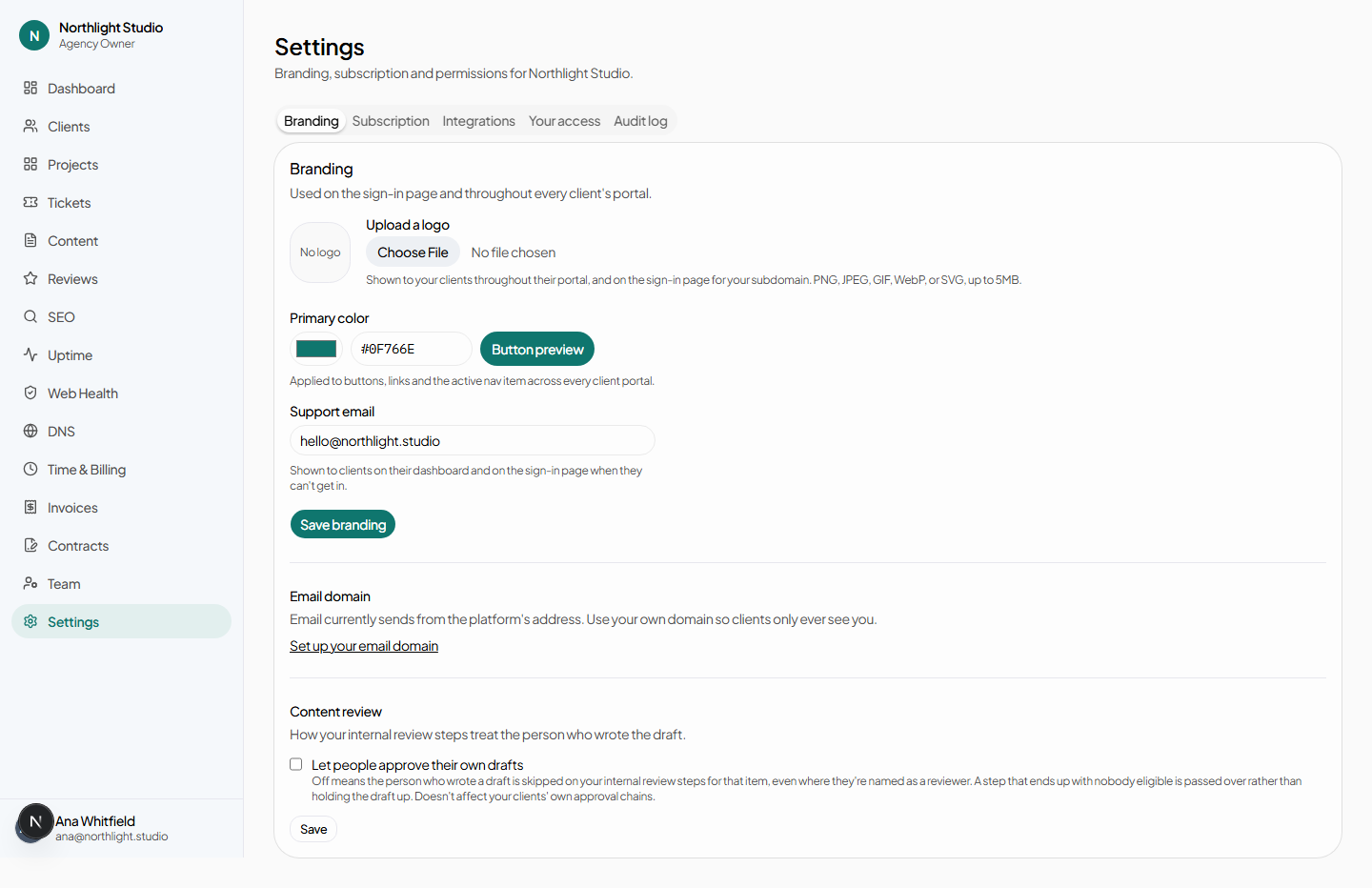Open Dashboard via its sidebar icon

click(30, 88)
